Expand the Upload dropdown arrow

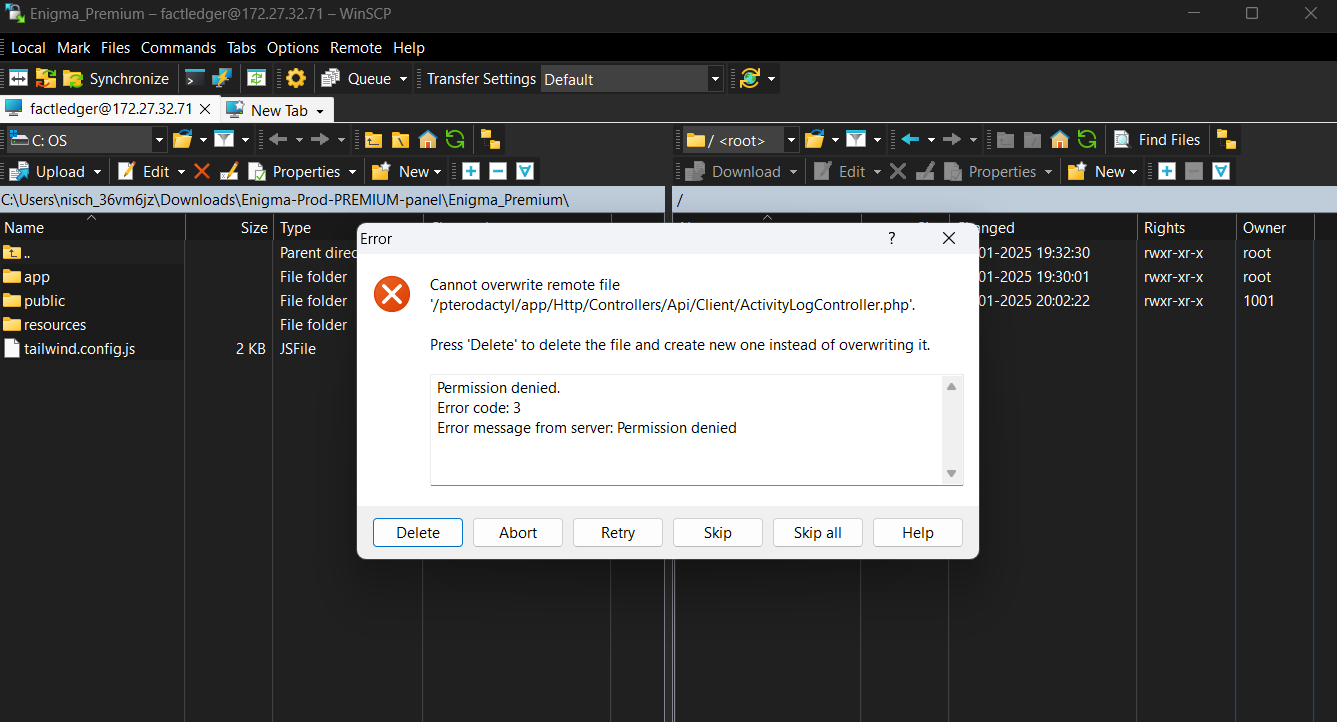click(x=96, y=172)
